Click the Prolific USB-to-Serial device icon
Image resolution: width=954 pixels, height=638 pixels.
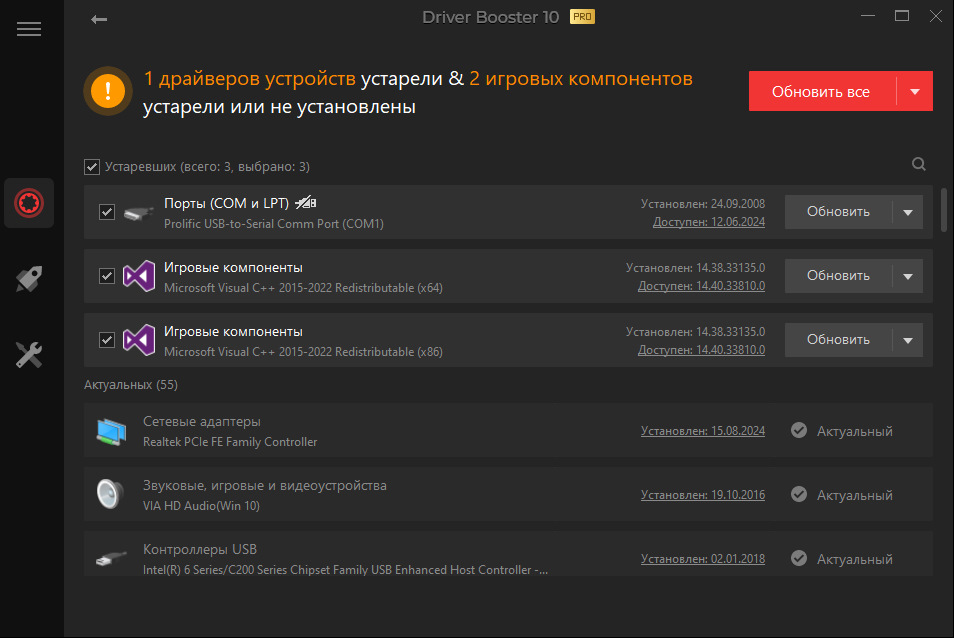pyautogui.click(x=139, y=213)
